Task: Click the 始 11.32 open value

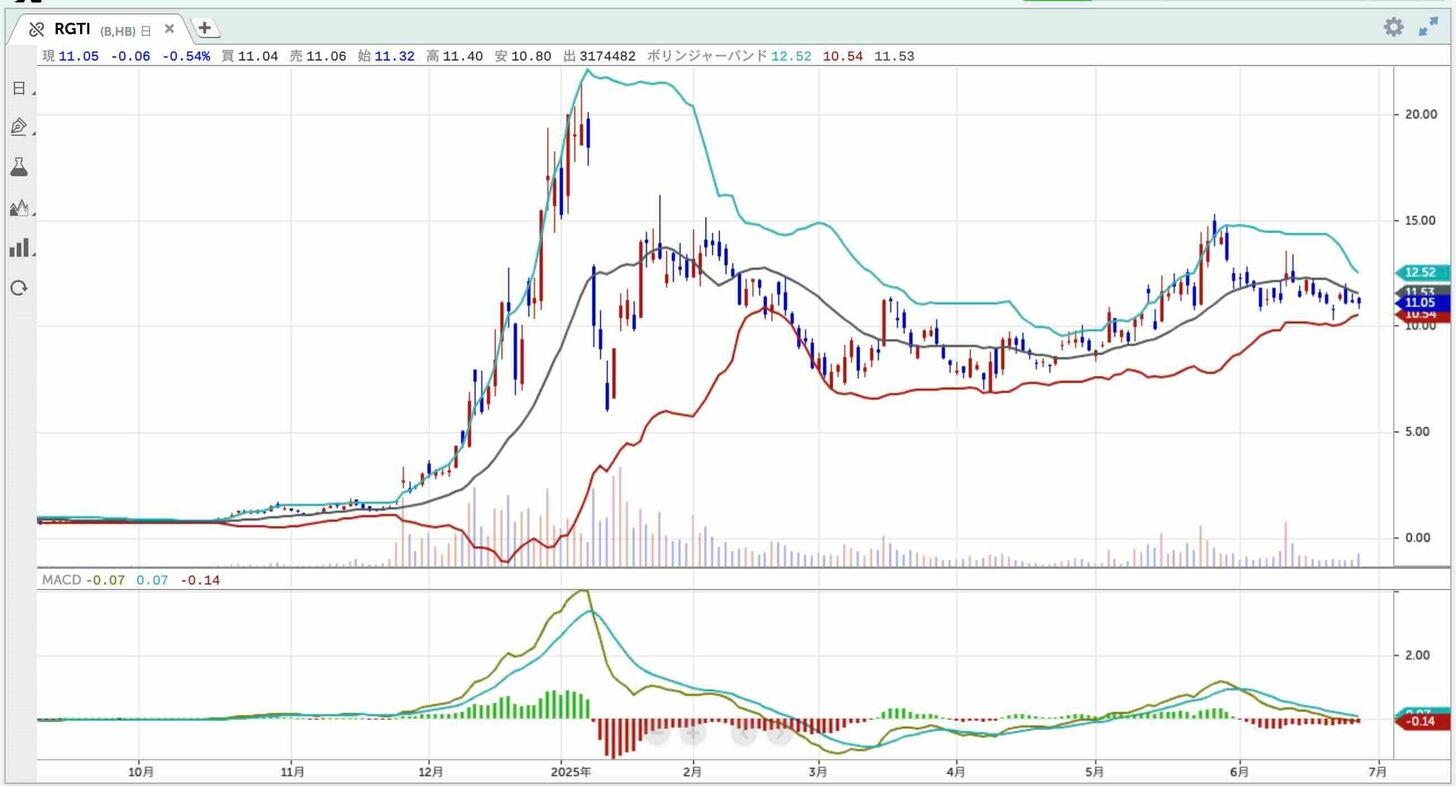Action: coord(386,56)
